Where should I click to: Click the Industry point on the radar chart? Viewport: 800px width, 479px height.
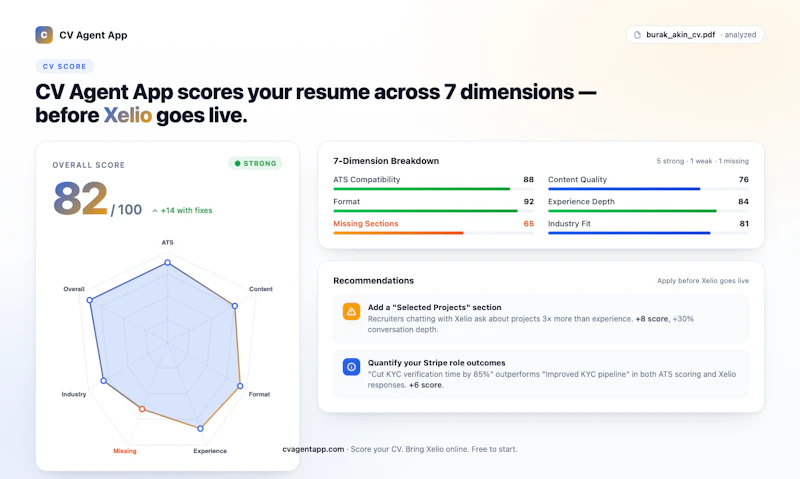[x=104, y=381]
